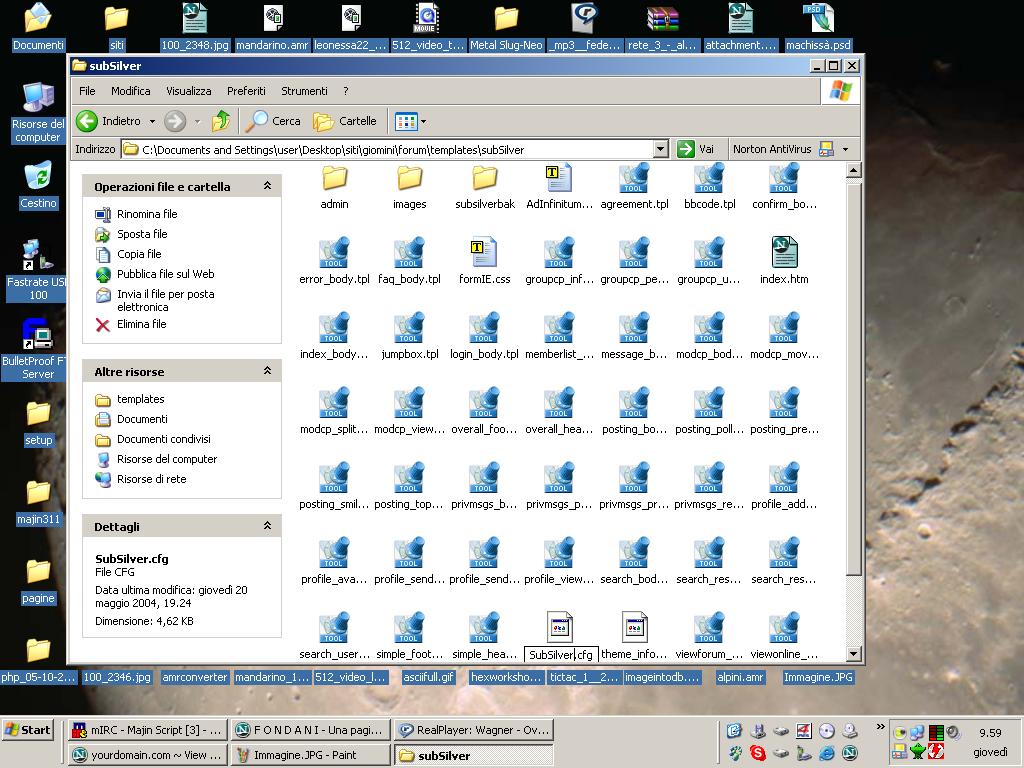Open the address bar history dropdown
1024x768 pixels.
click(660, 150)
